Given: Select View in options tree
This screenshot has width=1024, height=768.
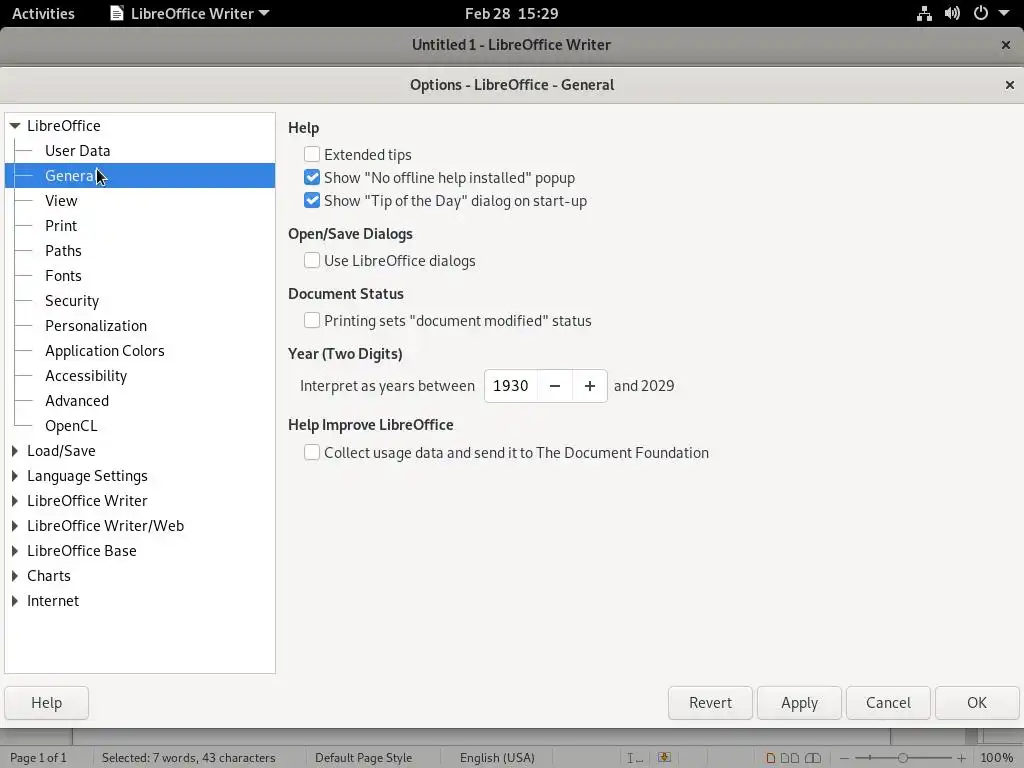Looking at the screenshot, I should click(61, 200).
